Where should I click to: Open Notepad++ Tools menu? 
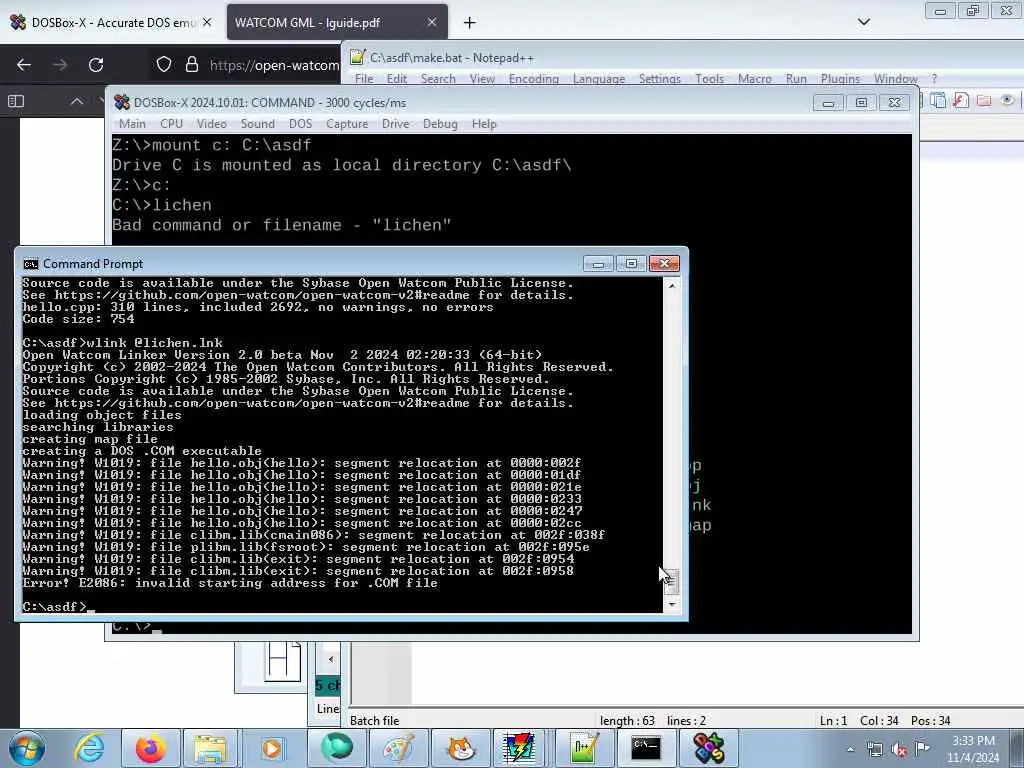point(709,79)
